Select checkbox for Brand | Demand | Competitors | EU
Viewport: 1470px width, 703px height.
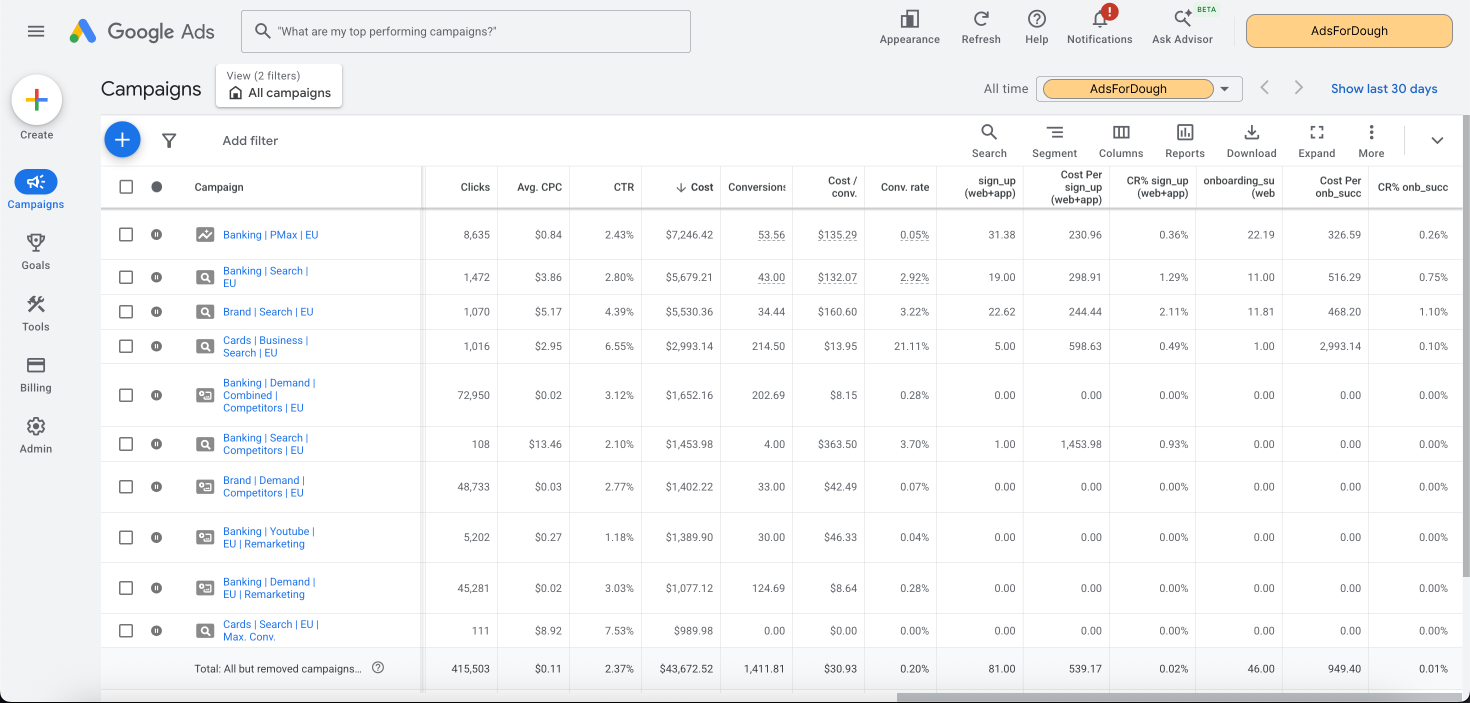[x=126, y=487]
